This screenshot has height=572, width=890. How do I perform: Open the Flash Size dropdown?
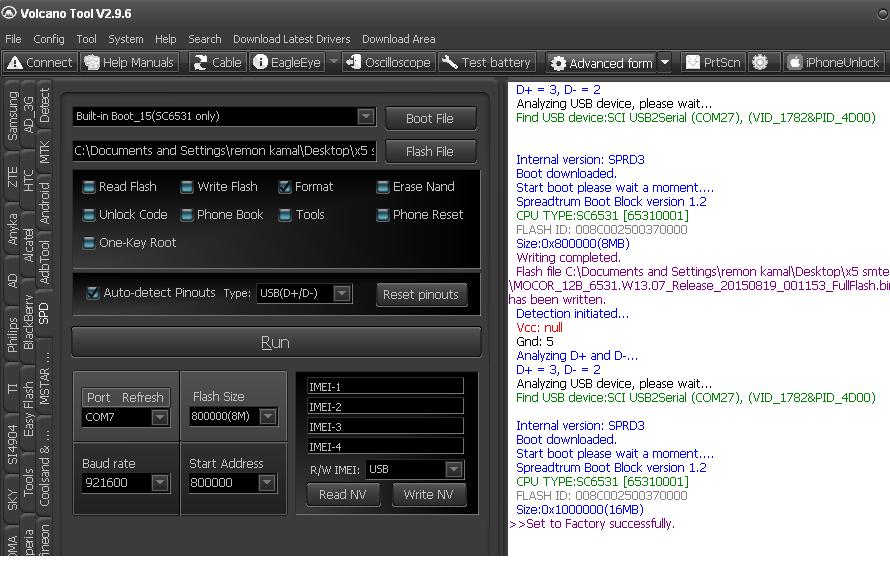pos(268,417)
